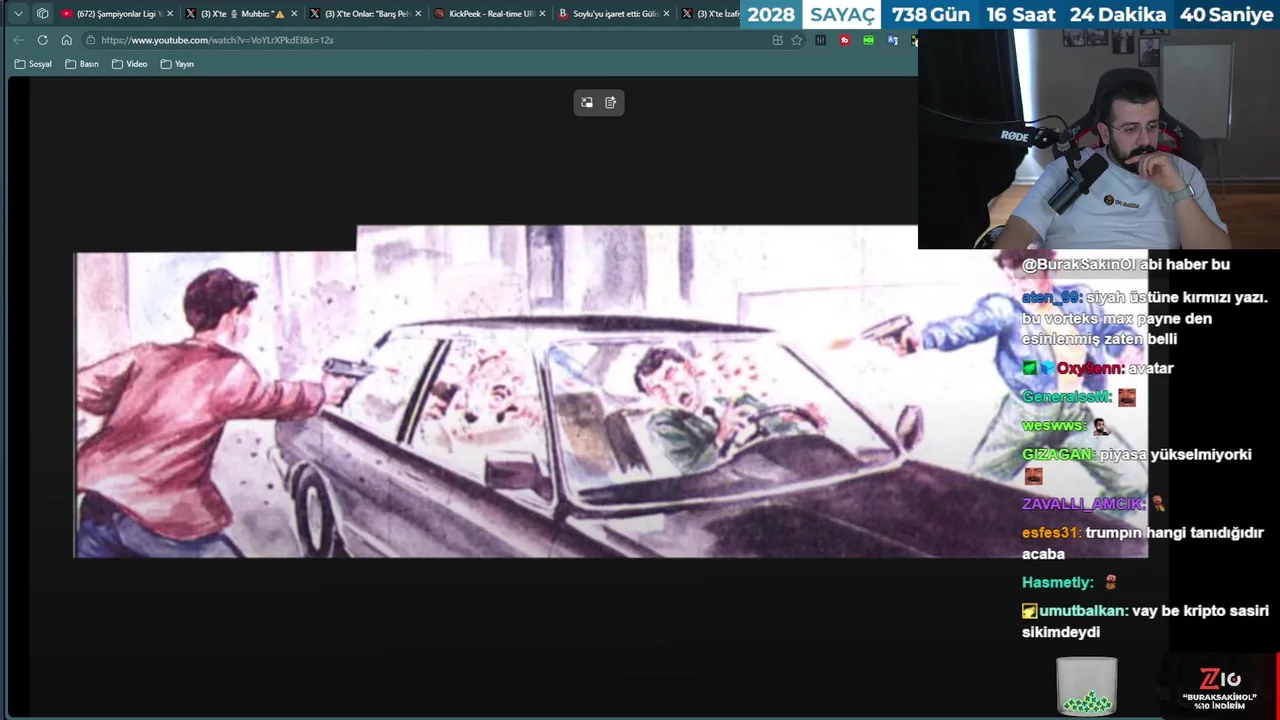Click the 'piyasa yükselmiyorki' chat message
This screenshot has width=1280, height=720.
pos(1175,454)
